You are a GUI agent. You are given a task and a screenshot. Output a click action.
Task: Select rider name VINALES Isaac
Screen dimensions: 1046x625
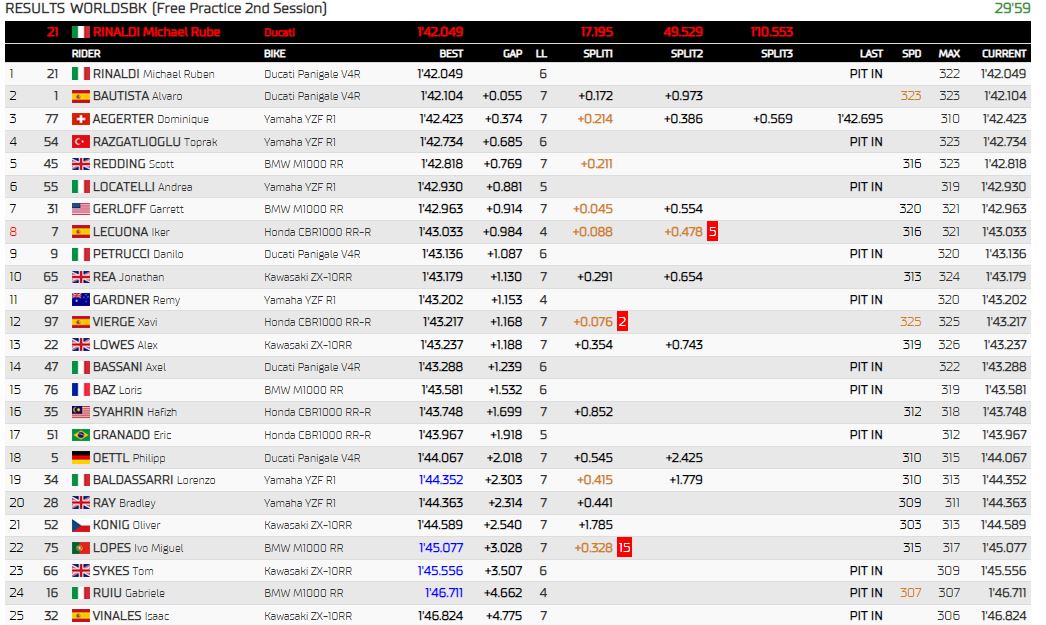tap(131, 616)
